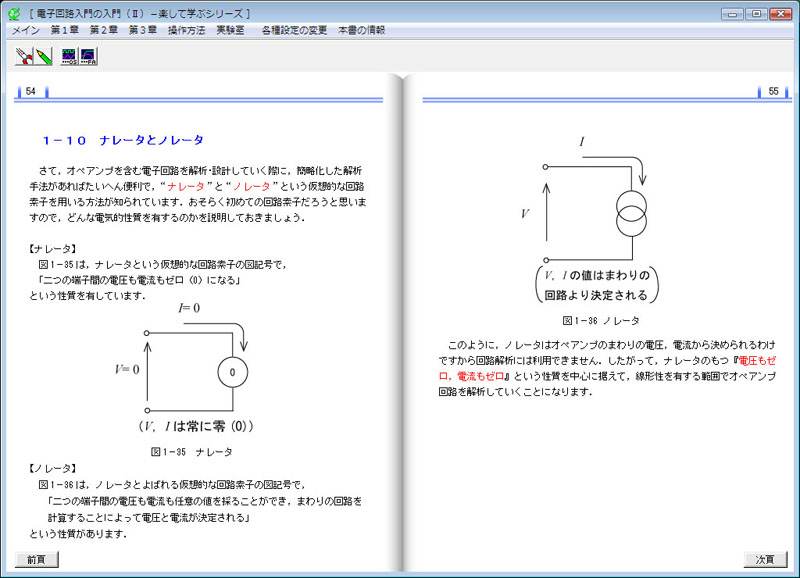Image resolution: width=800 pixels, height=578 pixels.
Task: Click the red word ノレータ in the intro paragraph
Action: 252,186
